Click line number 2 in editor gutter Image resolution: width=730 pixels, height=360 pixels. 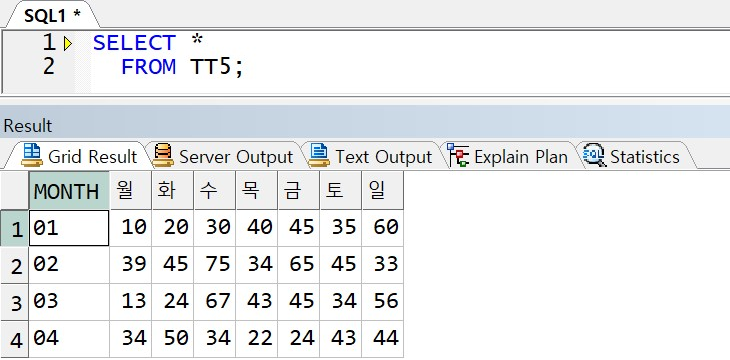[x=49, y=66]
